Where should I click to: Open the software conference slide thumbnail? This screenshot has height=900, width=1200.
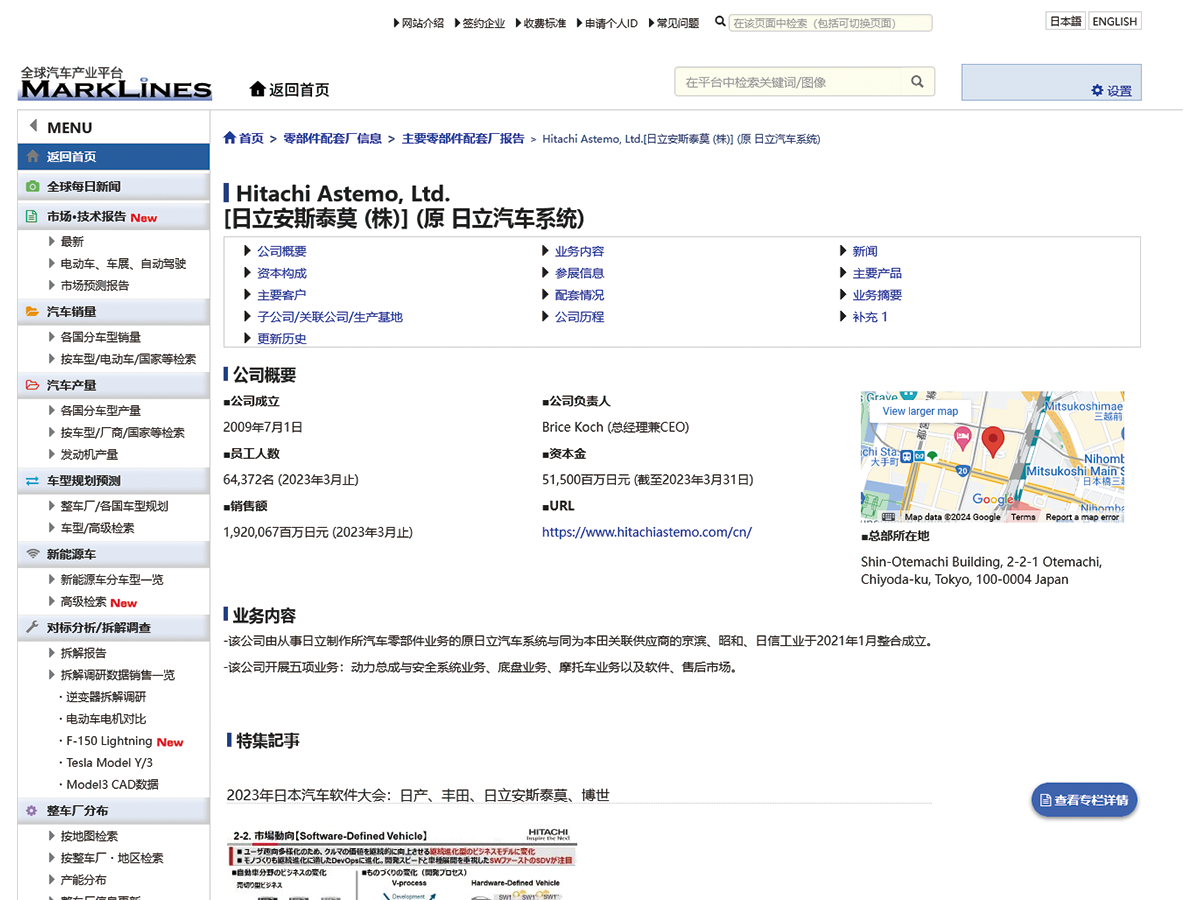402,863
